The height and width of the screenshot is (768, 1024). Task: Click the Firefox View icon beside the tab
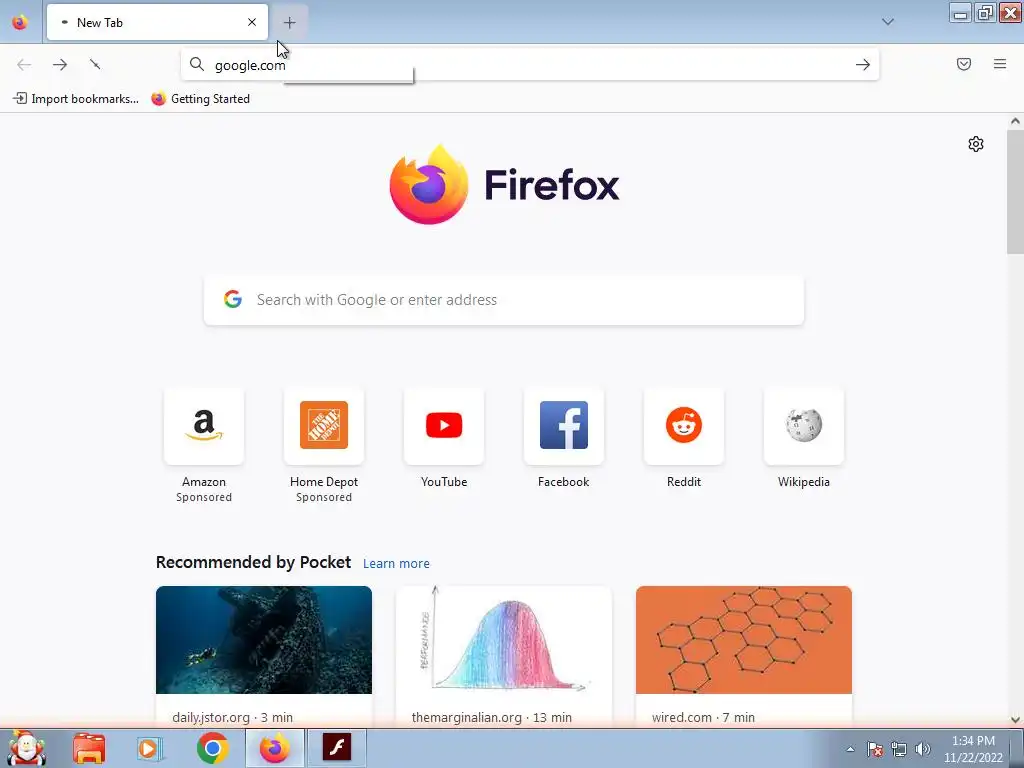[x=20, y=22]
